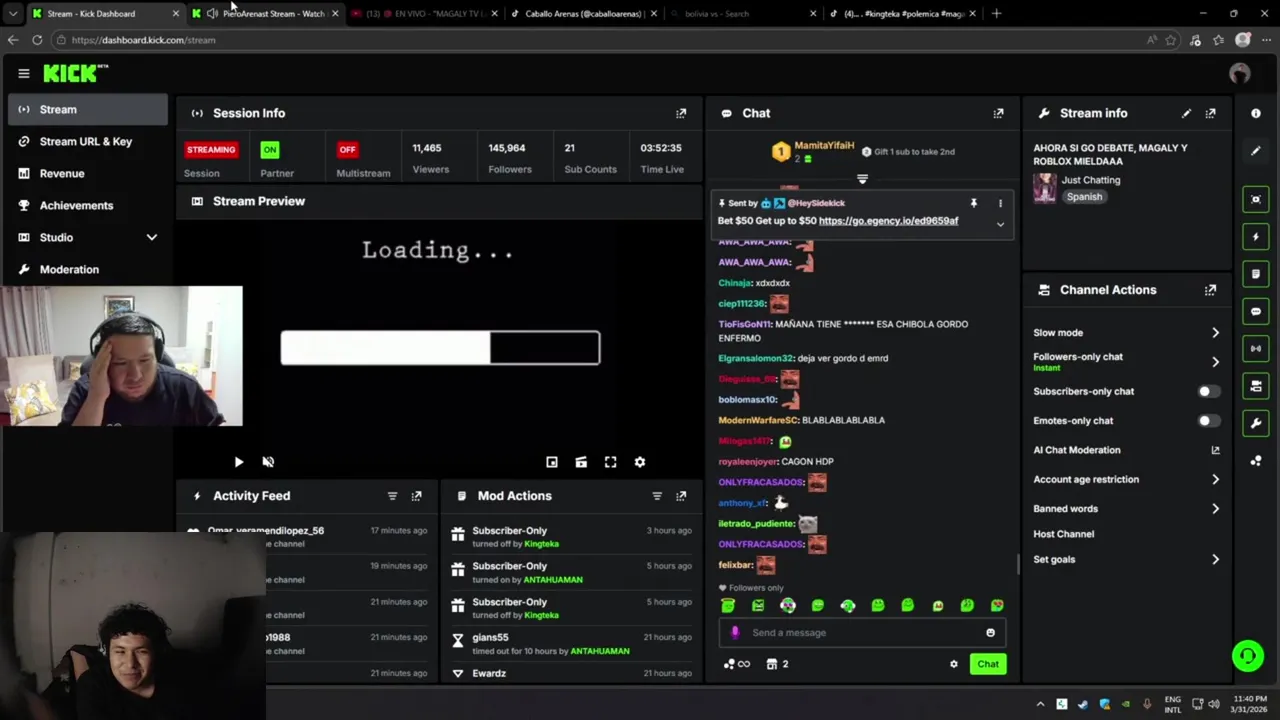Screen dimensions: 1280x720
Task: Play the stream preview
Action: 238,462
